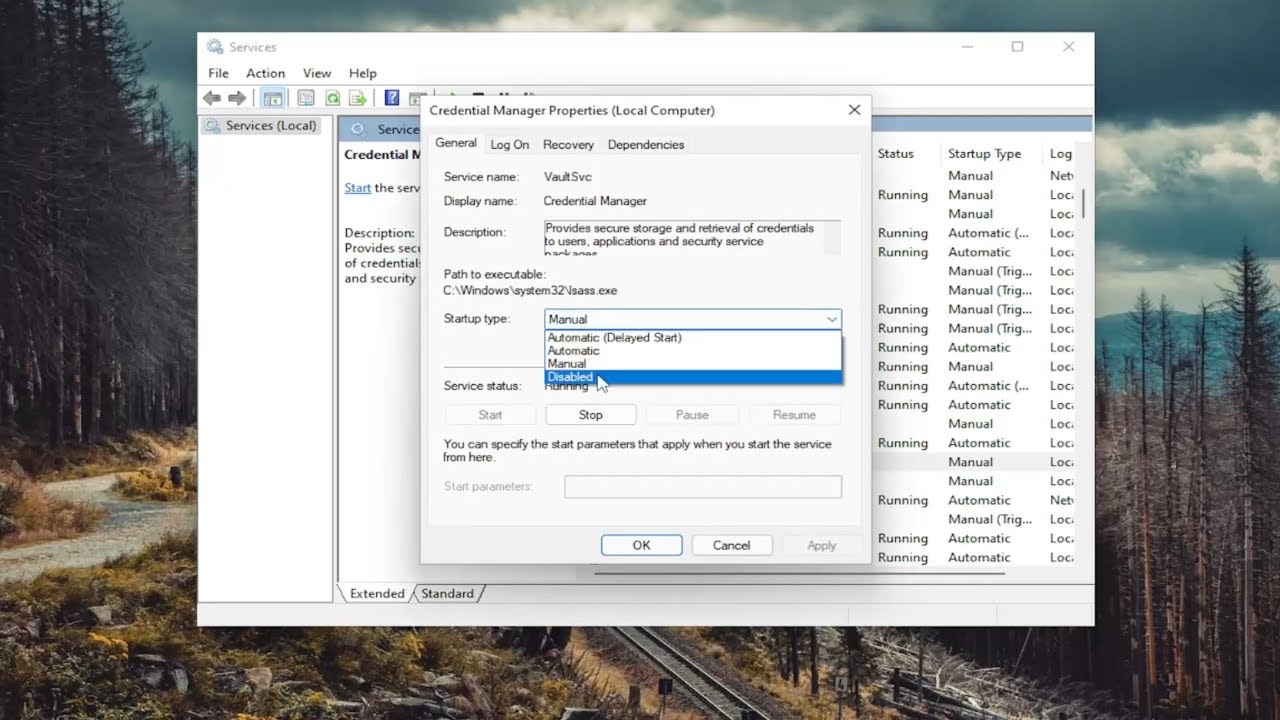The height and width of the screenshot is (720, 1280).
Task: Open the Help menu
Action: point(363,73)
